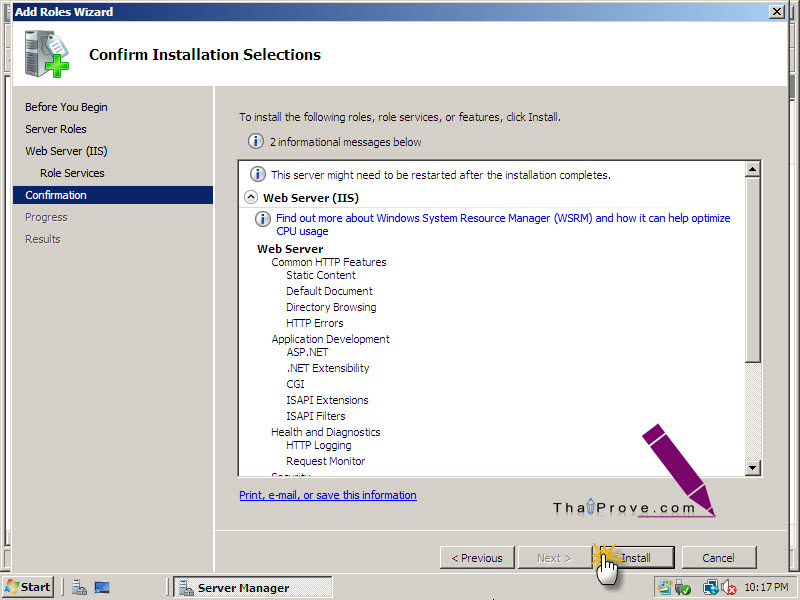The image size is (800, 600).
Task: Click the info icon beside restart warning
Action: [x=258, y=174]
